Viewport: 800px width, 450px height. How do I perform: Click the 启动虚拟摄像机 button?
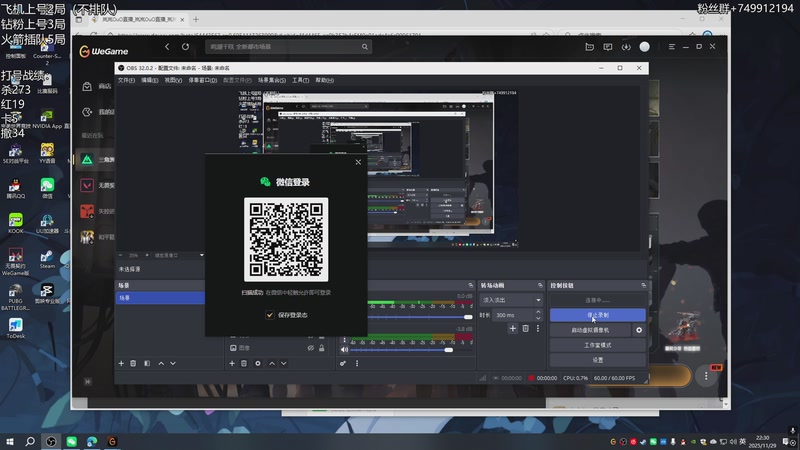(x=590, y=330)
